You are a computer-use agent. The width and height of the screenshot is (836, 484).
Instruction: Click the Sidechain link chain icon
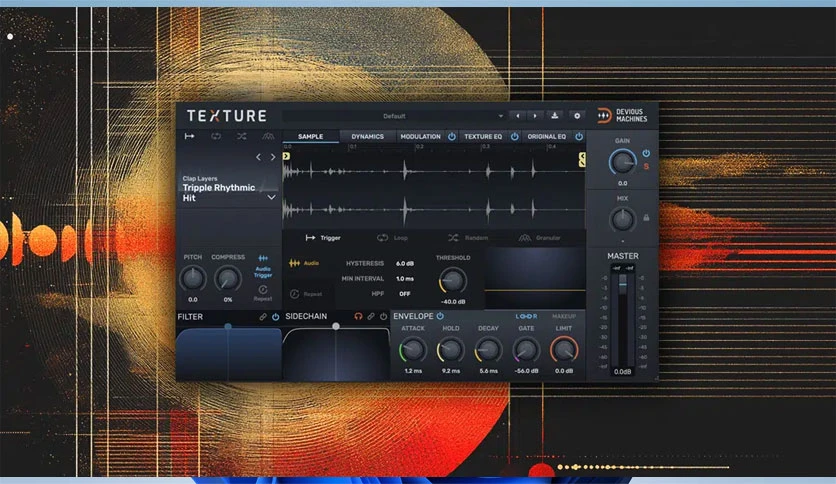click(x=371, y=316)
